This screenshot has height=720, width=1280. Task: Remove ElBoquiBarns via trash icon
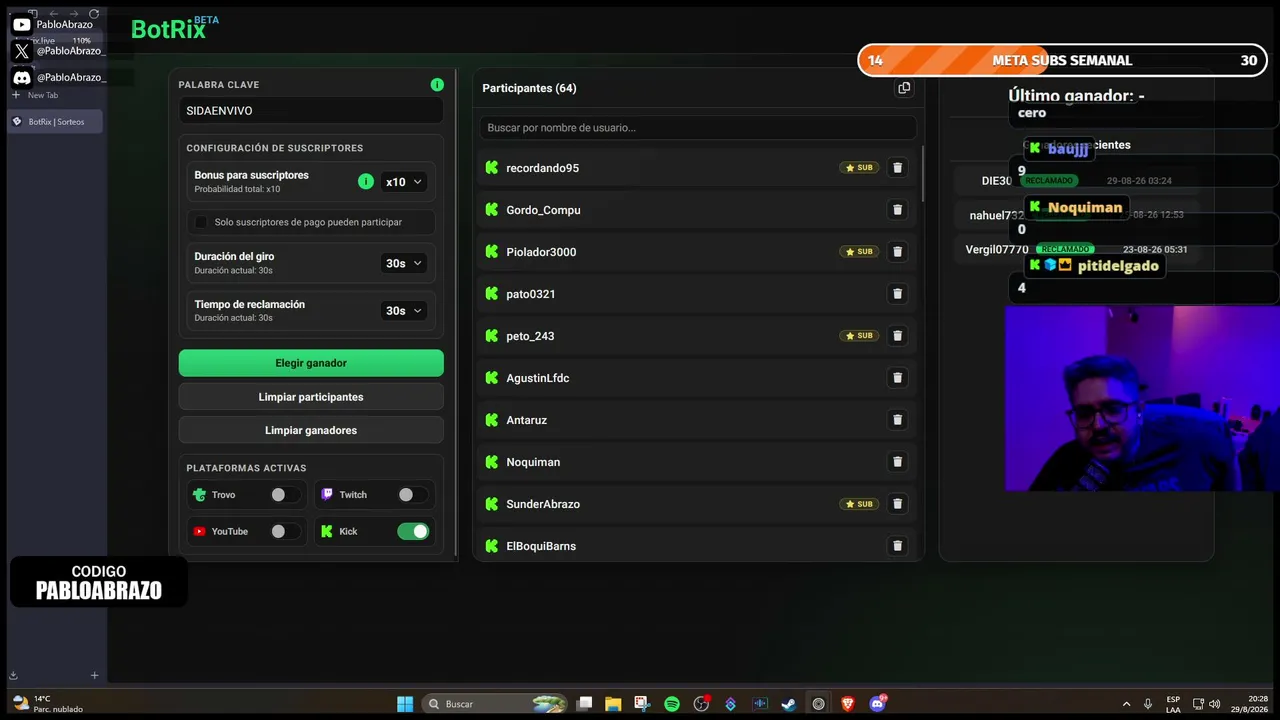pyautogui.click(x=897, y=546)
